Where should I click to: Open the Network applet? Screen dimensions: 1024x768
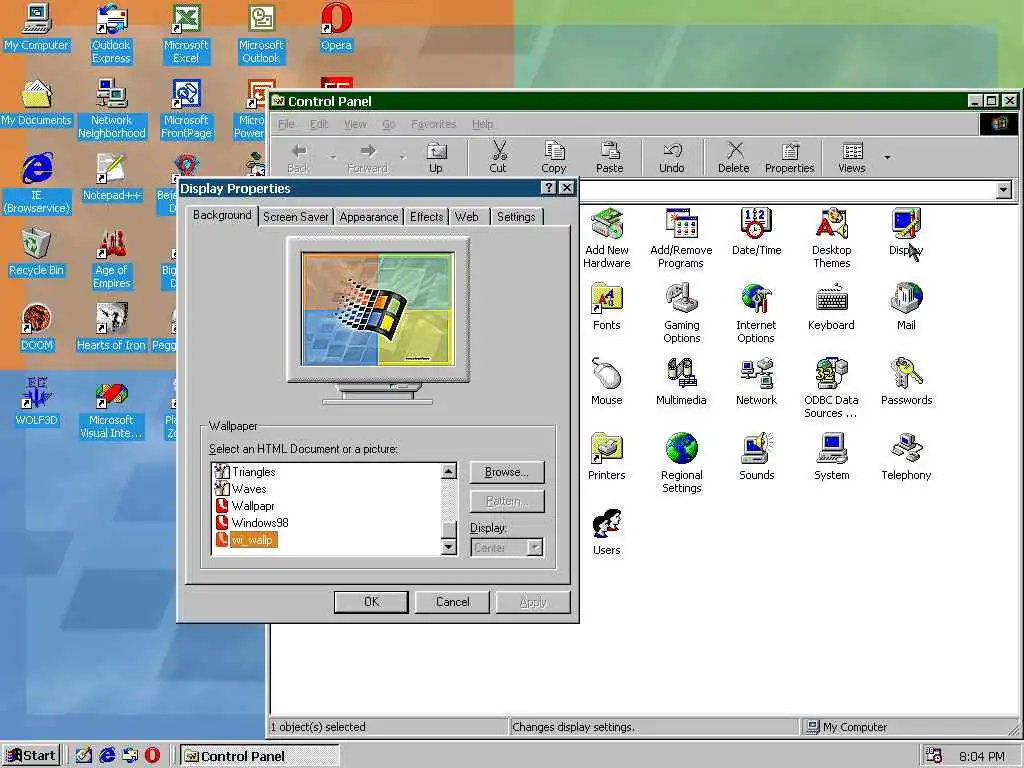tap(756, 382)
